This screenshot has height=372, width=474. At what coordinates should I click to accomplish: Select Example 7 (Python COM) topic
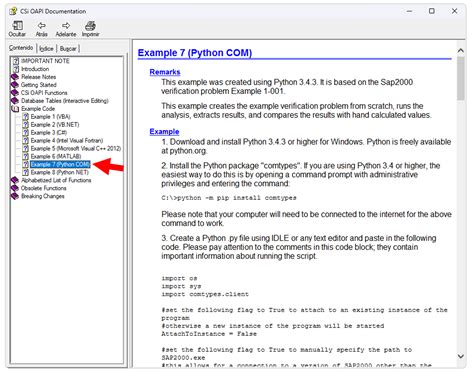tap(60, 165)
